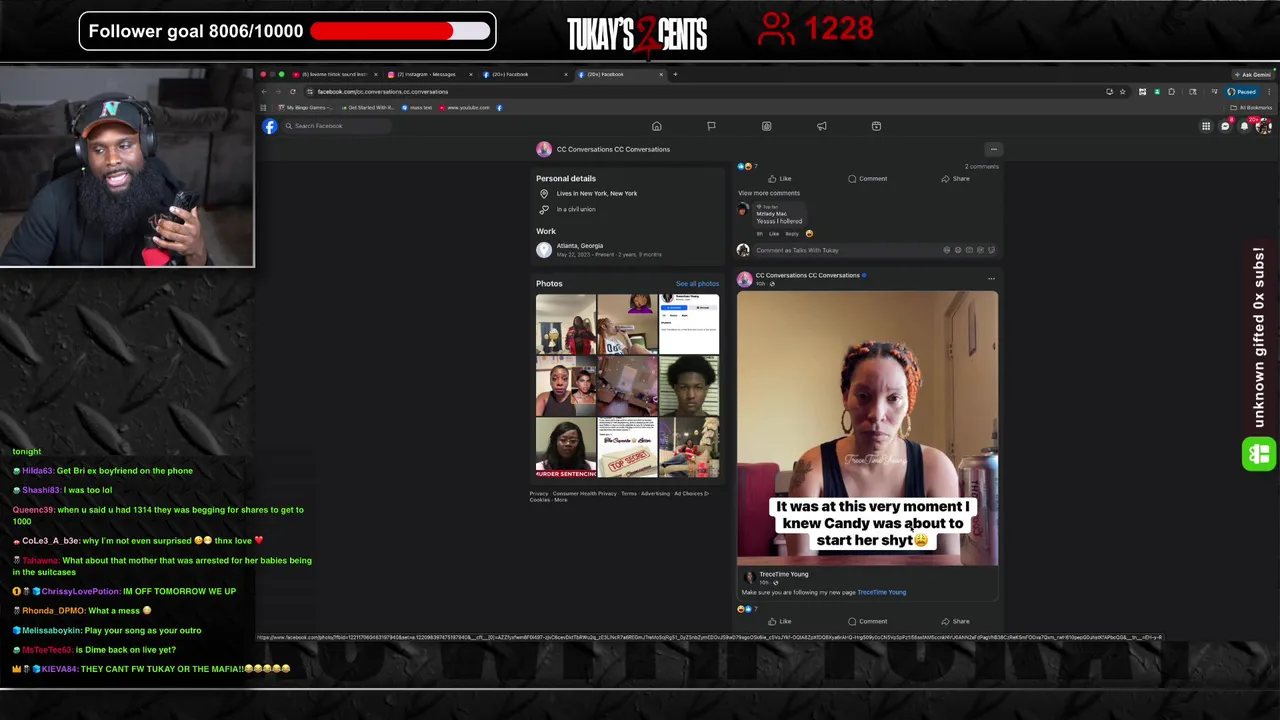Viewport: 1280px width, 720px height.
Task: Comment on the top post
Action: click(867, 179)
